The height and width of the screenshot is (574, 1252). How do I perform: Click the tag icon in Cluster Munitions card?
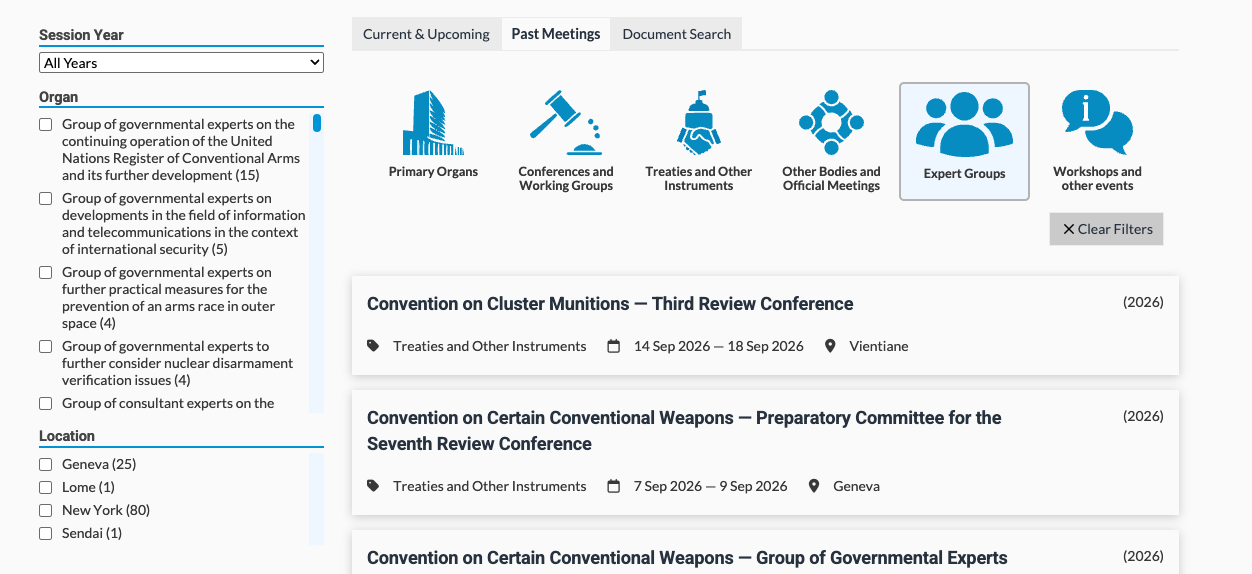tap(373, 346)
